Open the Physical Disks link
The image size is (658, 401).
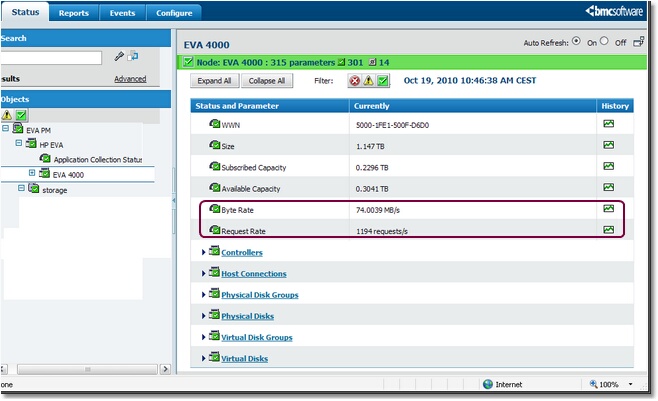coord(248,316)
